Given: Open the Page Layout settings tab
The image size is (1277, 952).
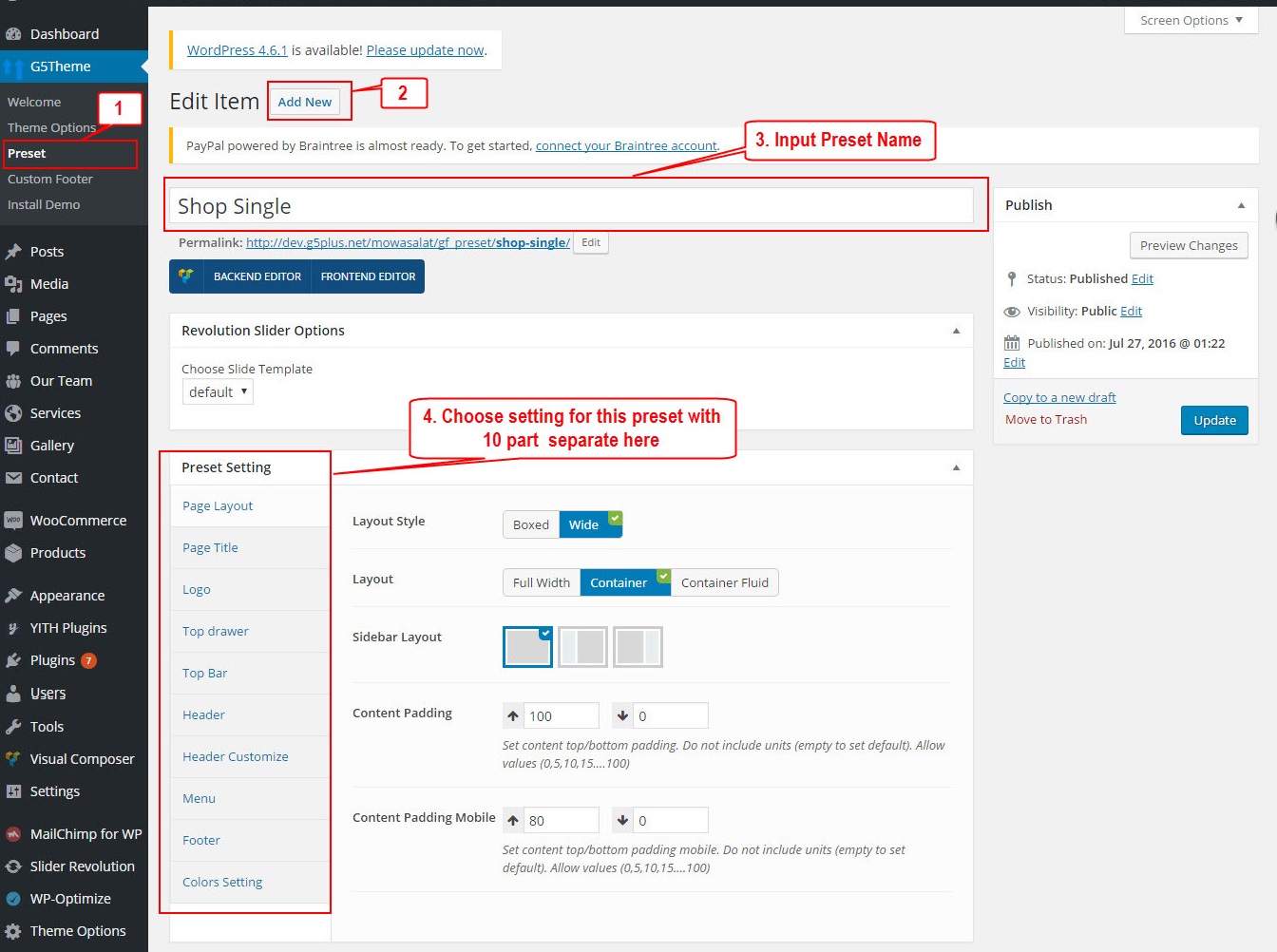Looking at the screenshot, I should pos(250,506).
